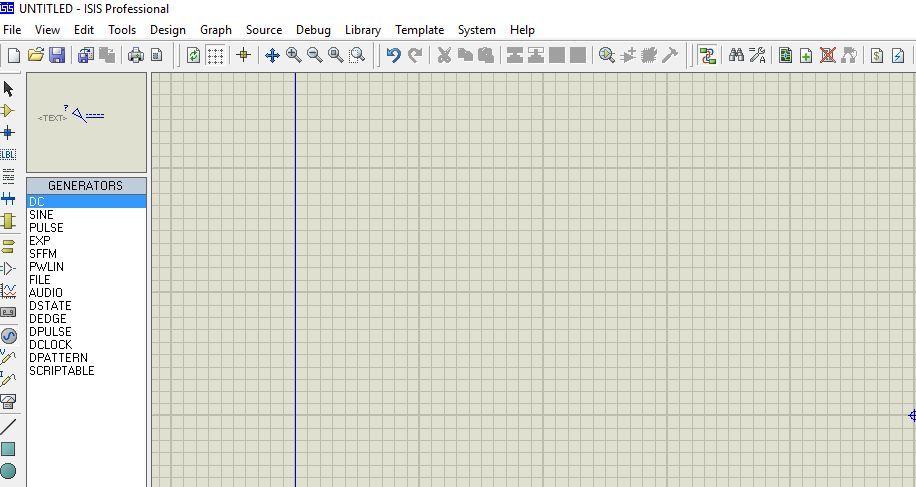Viewport: 916px width, 487px height.
Task: Open the Library menu
Action: pyautogui.click(x=363, y=30)
